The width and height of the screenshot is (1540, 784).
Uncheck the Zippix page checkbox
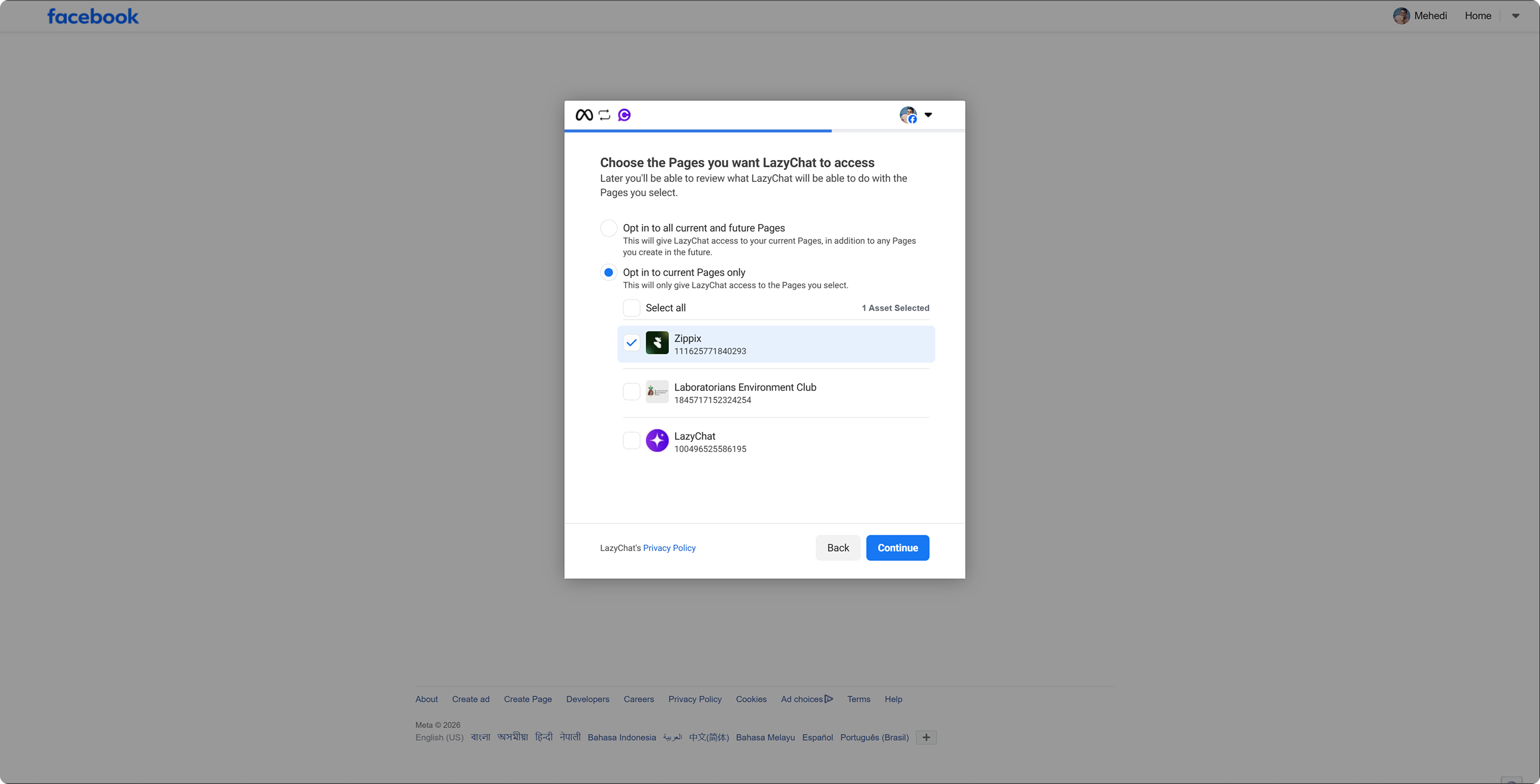click(631, 343)
